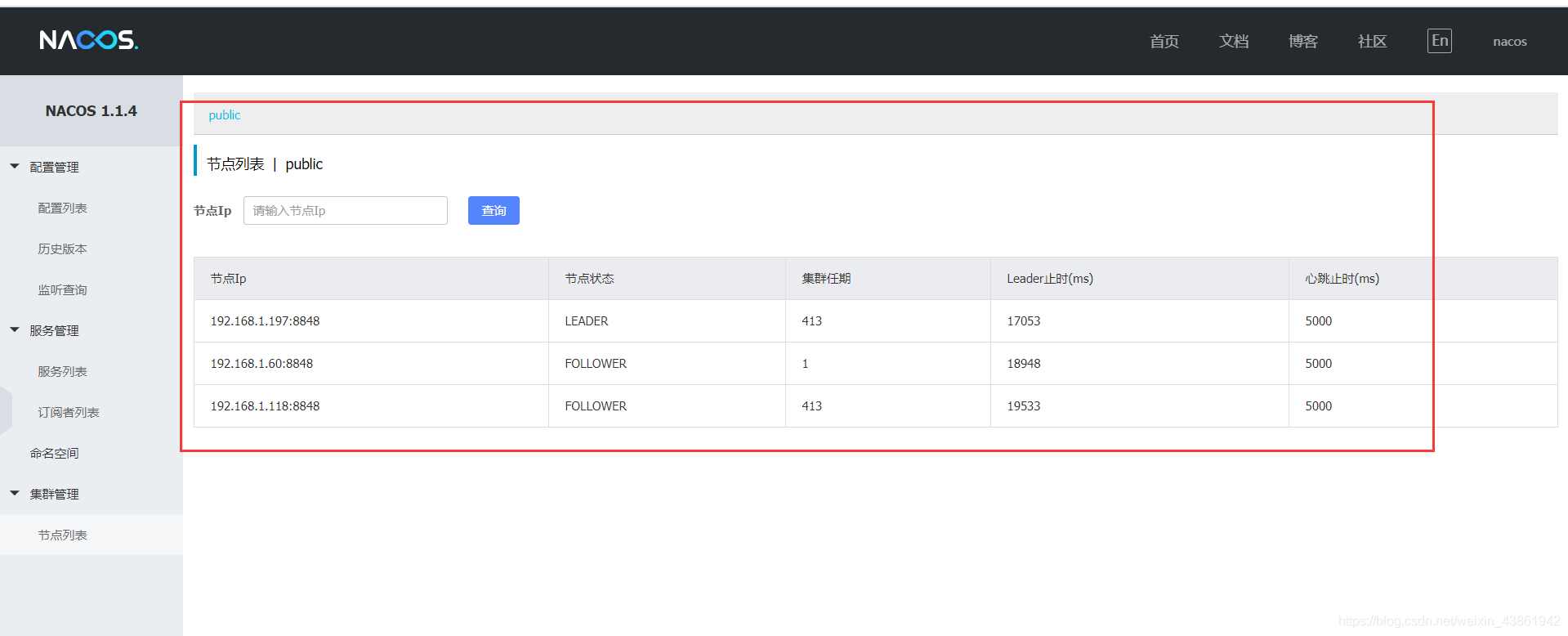Click the 查询 button
This screenshot has width=1568, height=636.
[x=494, y=211]
